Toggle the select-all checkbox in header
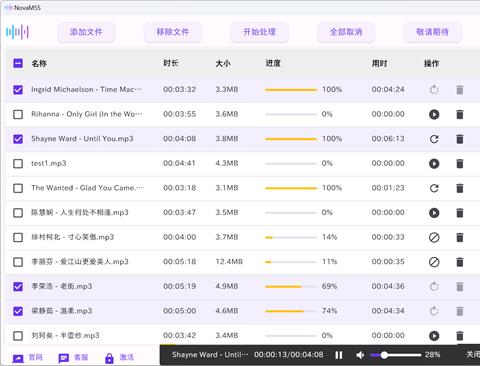 click(18, 63)
